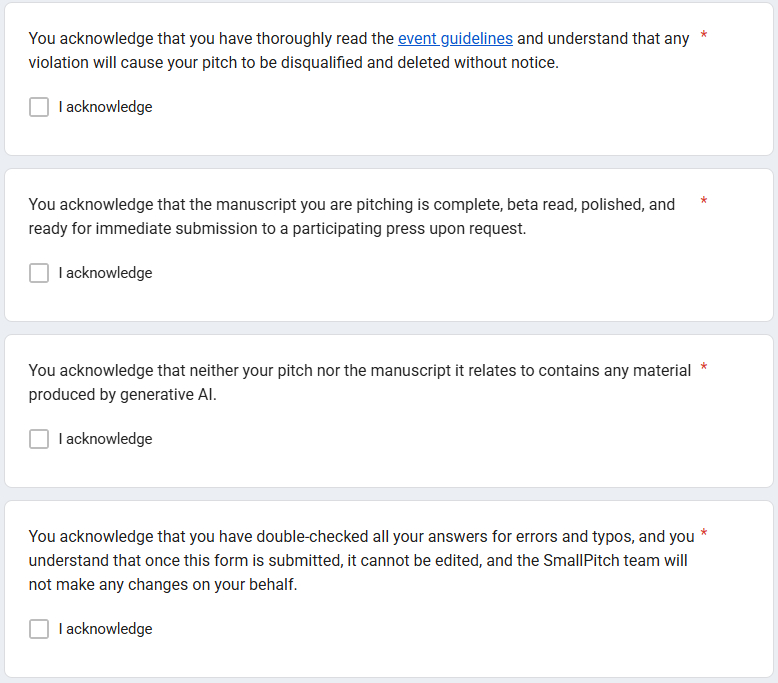Click the required asterisk on event guidelines question

(x=704, y=37)
